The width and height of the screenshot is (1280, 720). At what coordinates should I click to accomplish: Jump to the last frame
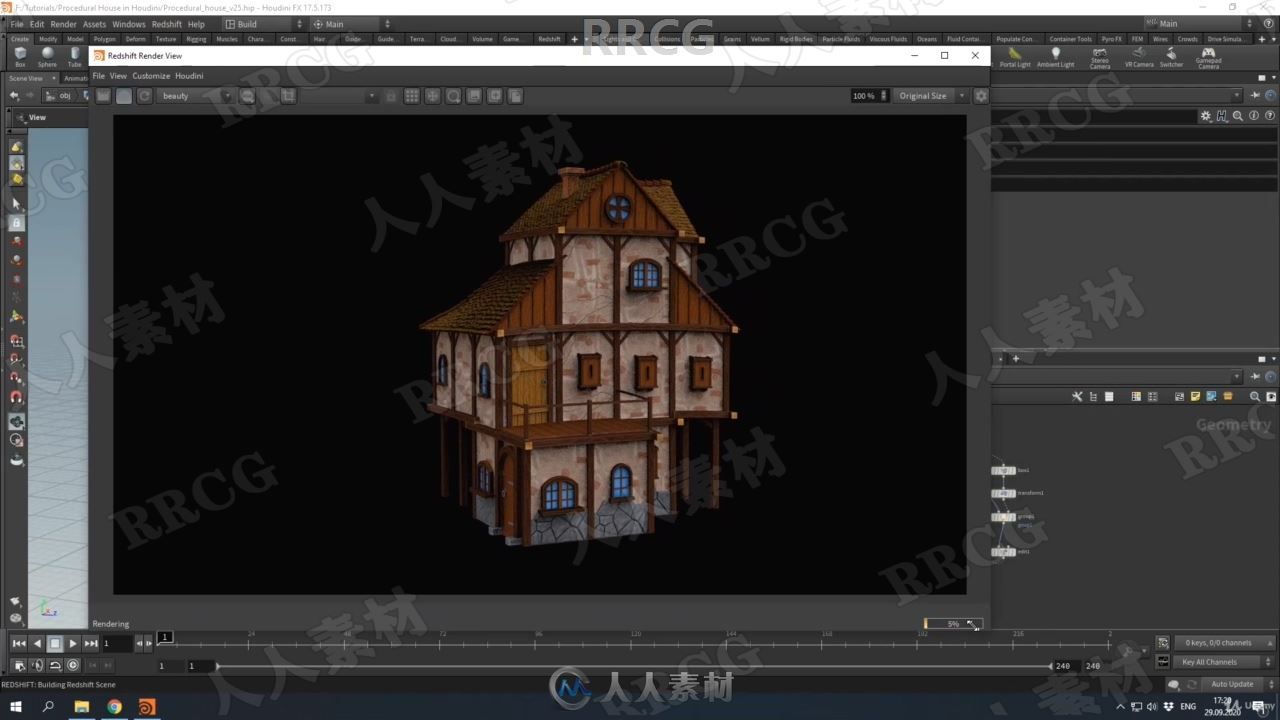pos(91,644)
